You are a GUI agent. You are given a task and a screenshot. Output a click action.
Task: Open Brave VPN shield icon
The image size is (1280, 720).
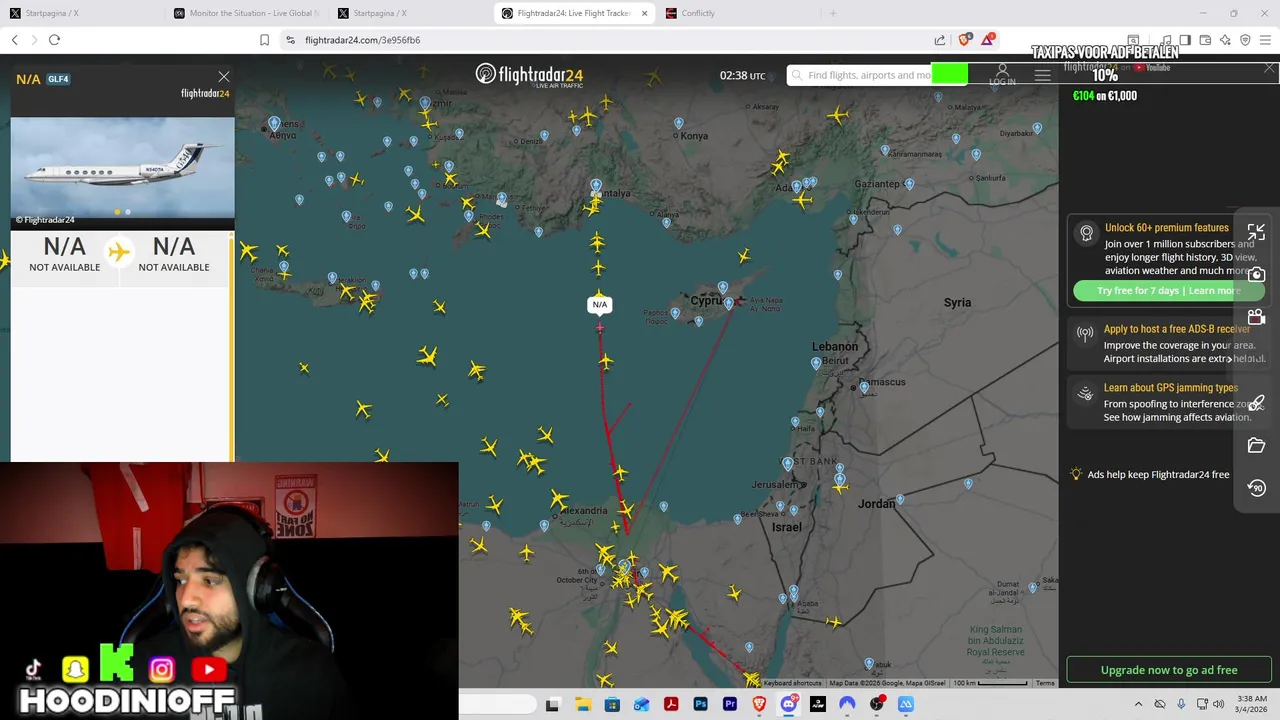(x=1245, y=40)
